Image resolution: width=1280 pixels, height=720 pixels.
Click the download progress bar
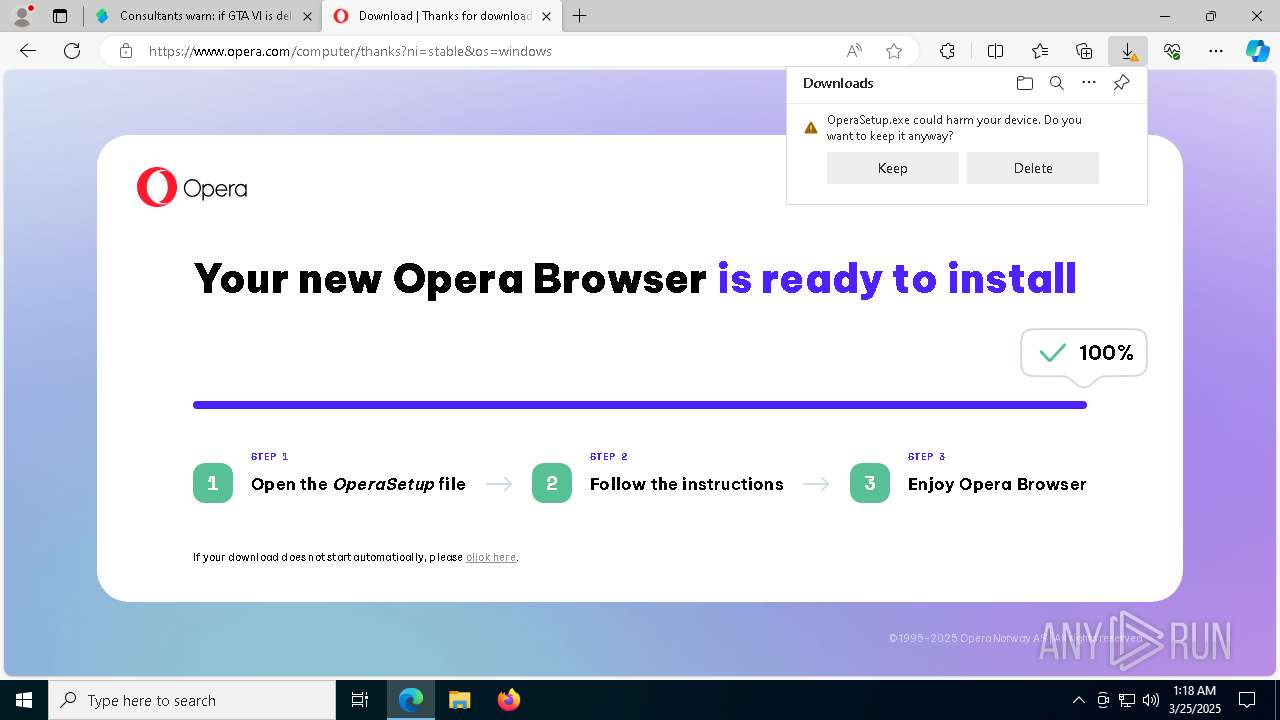640,405
